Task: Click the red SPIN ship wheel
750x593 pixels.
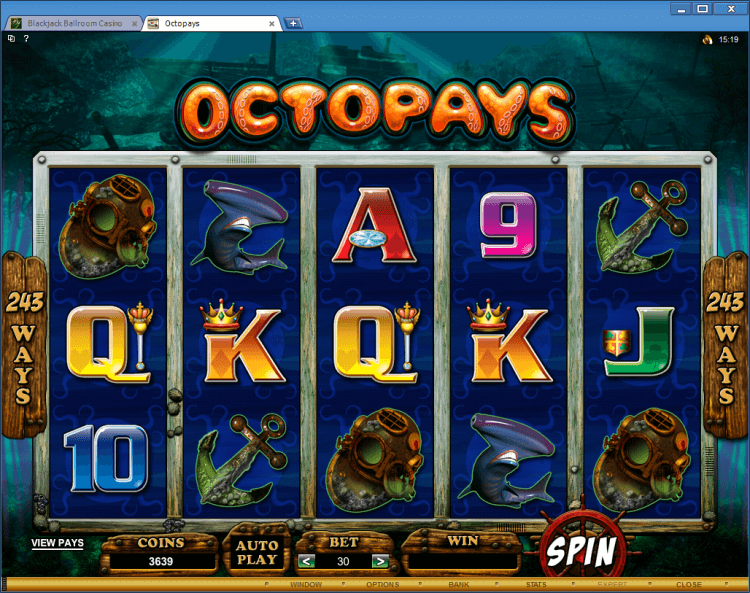Action: pyautogui.click(x=581, y=550)
